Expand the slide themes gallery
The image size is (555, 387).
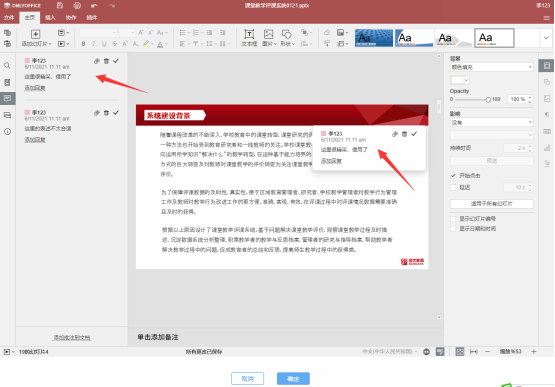(546, 38)
